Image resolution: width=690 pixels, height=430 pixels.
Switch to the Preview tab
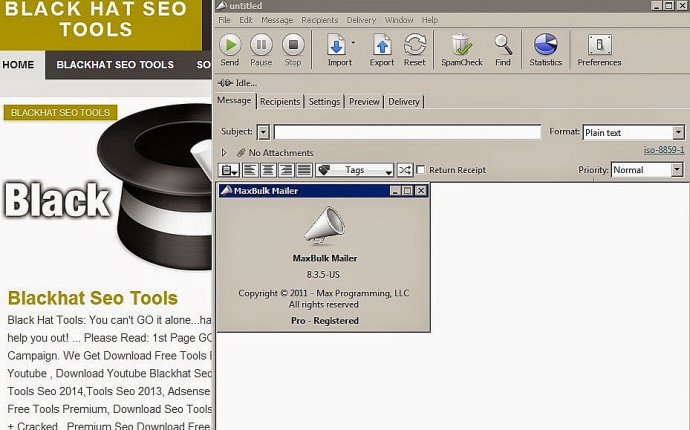[x=364, y=101]
